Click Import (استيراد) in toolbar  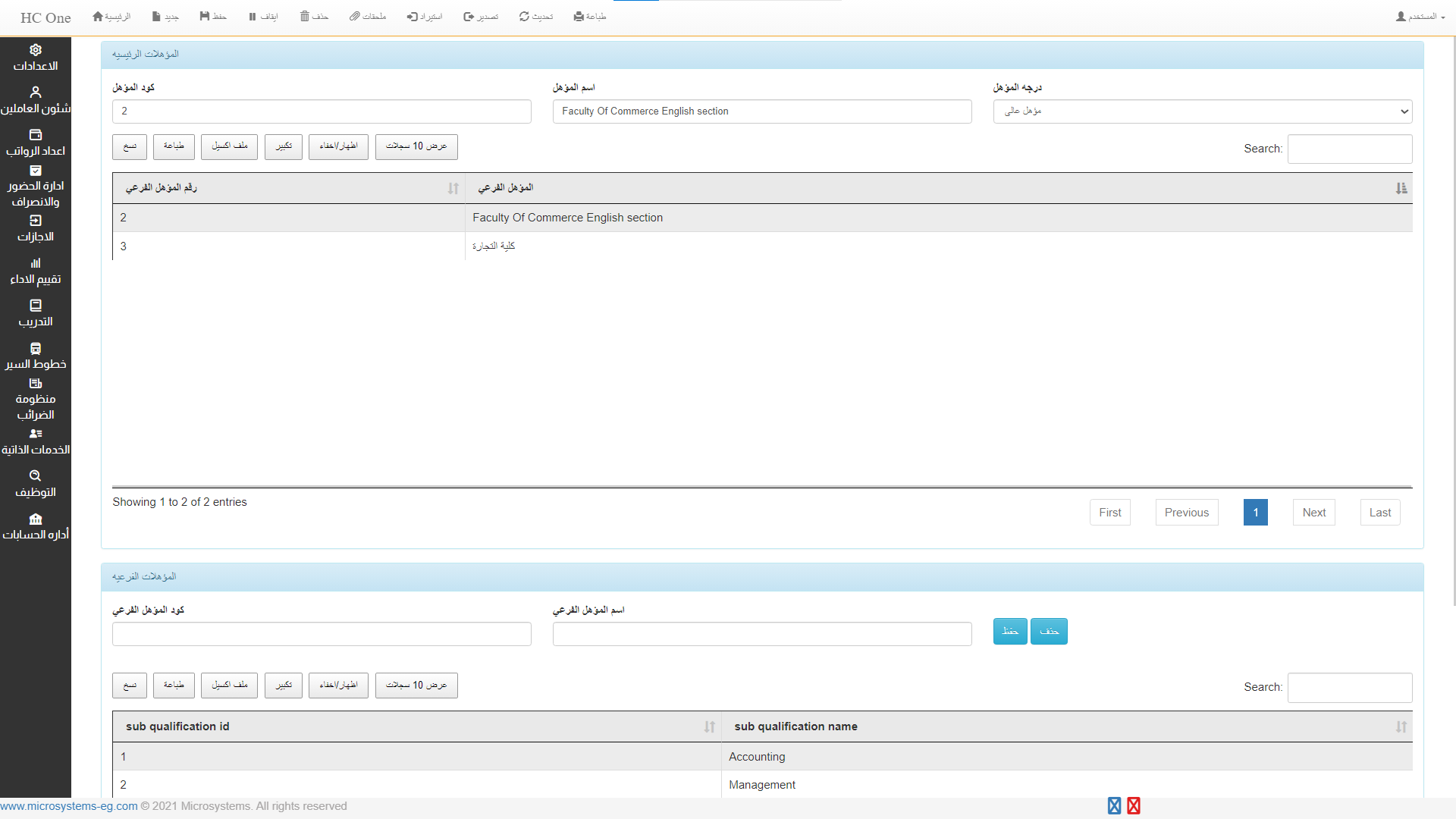tap(425, 17)
